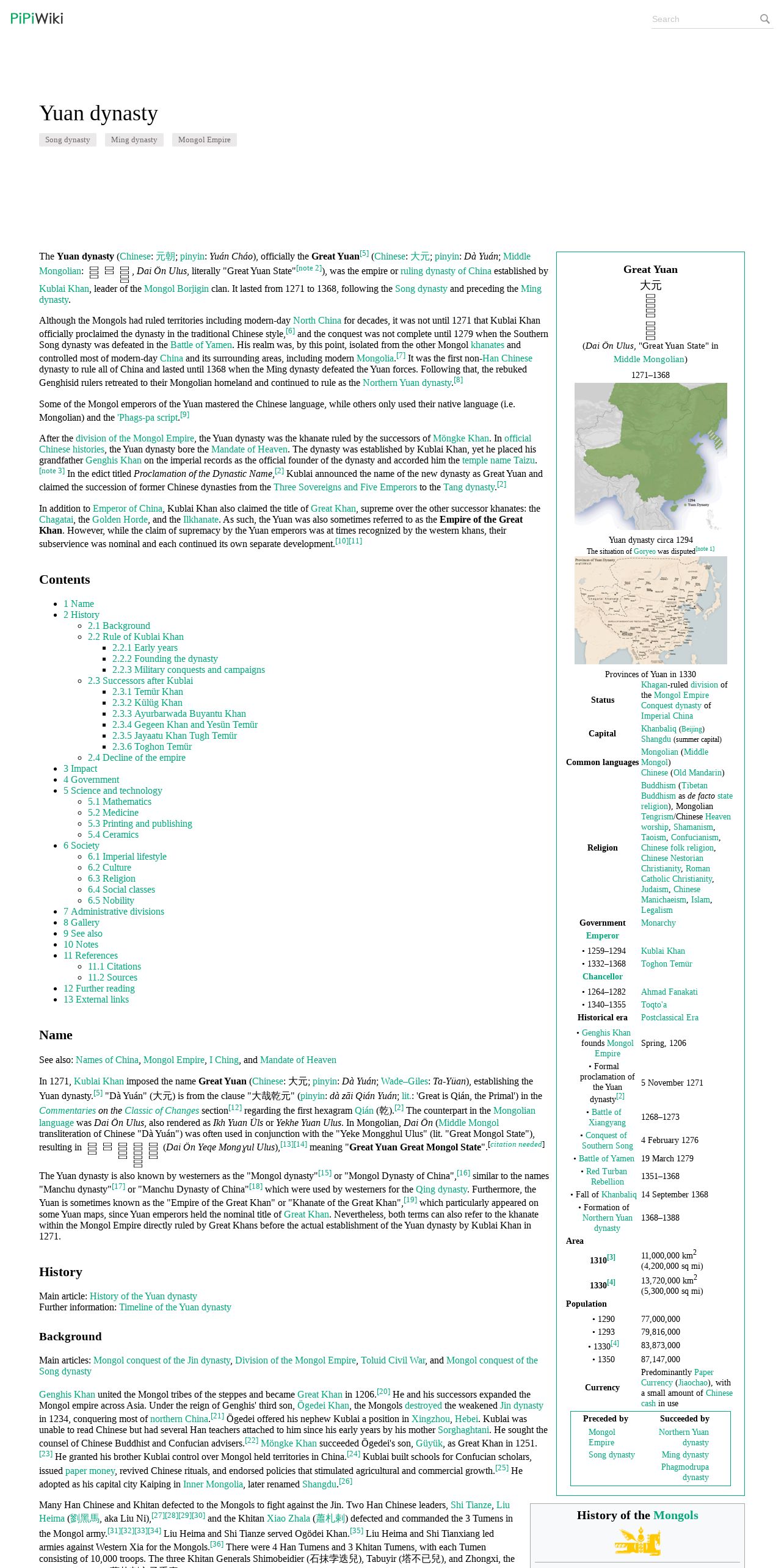
Task: Open Toluid Civil War main article link
Action: (x=393, y=1360)
